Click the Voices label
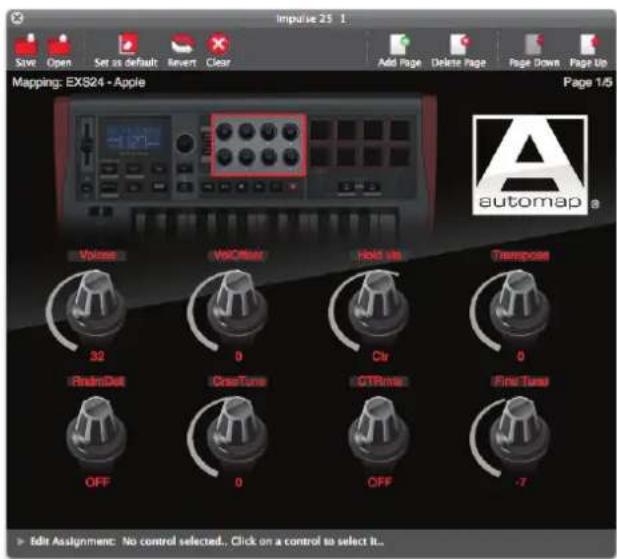 [x=98, y=255]
